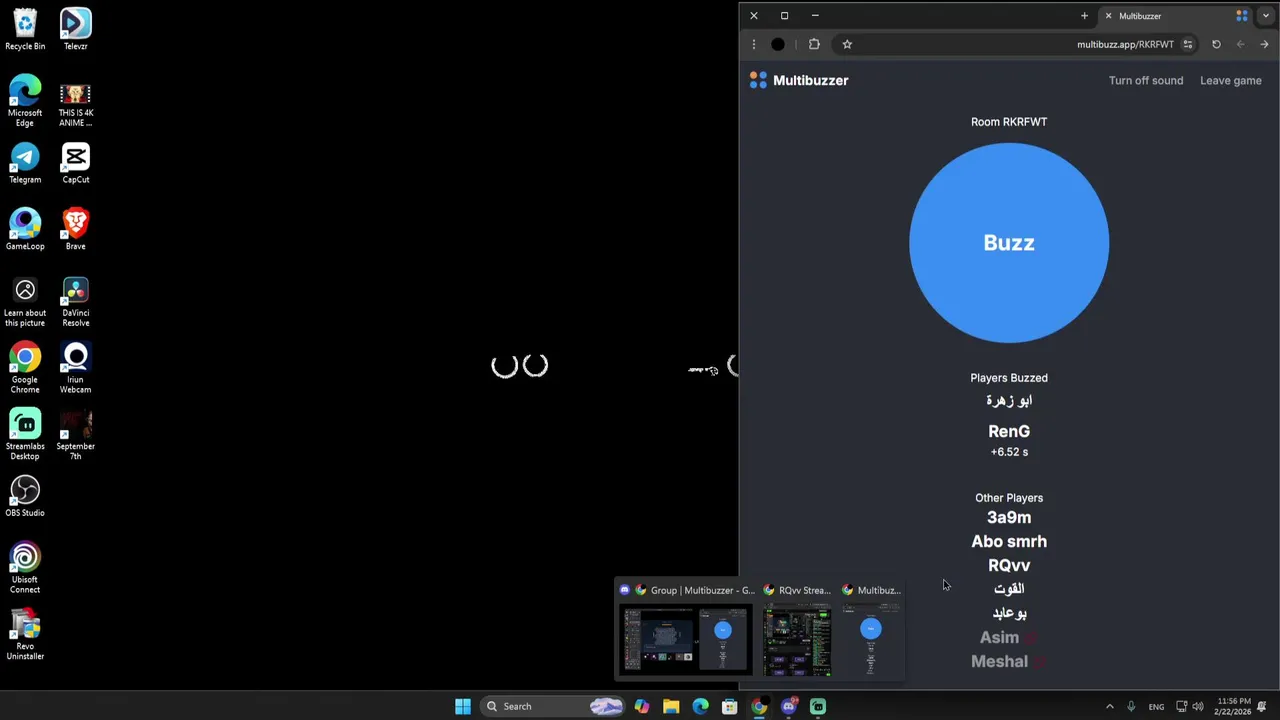Open Copilot from the taskbar
The width and height of the screenshot is (1280, 720).
point(642,706)
